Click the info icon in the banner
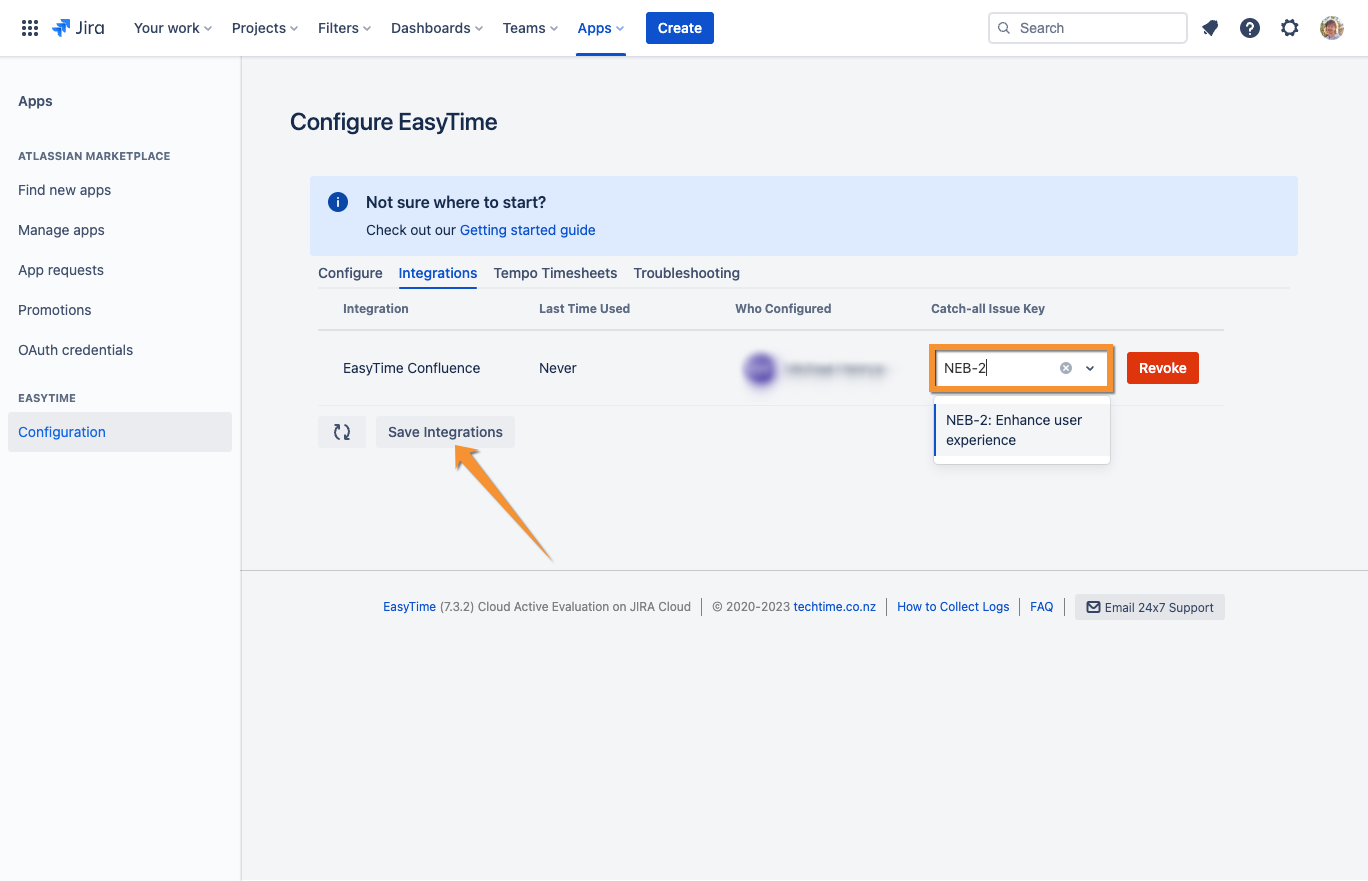The image size is (1368, 881). [x=338, y=202]
